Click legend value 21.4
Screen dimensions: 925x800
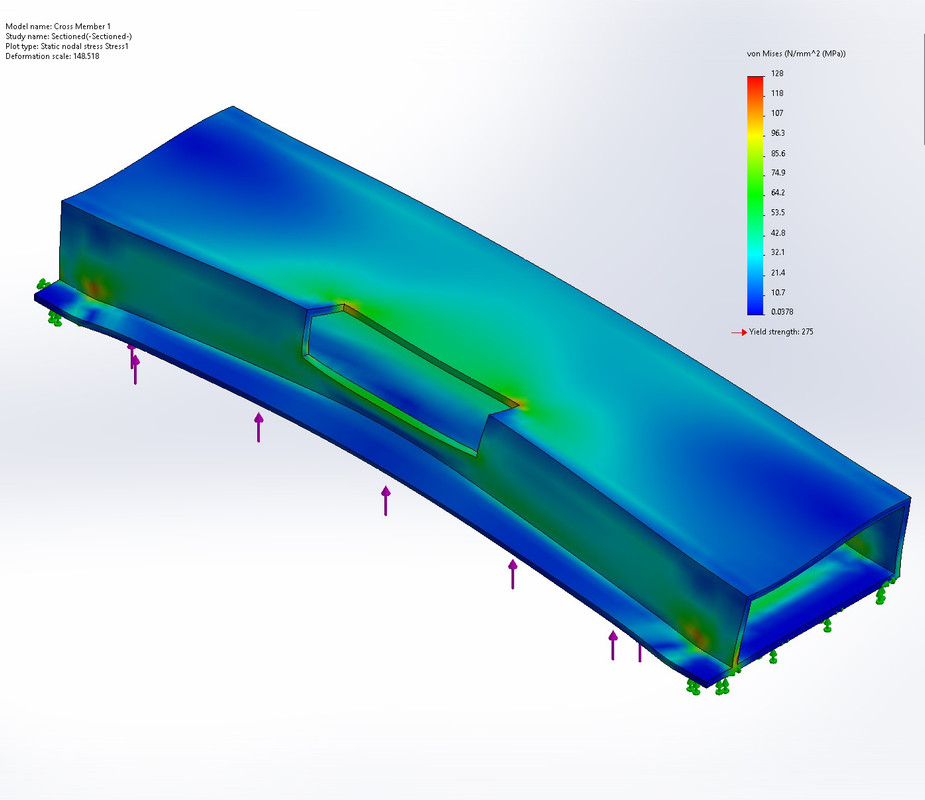(x=778, y=273)
